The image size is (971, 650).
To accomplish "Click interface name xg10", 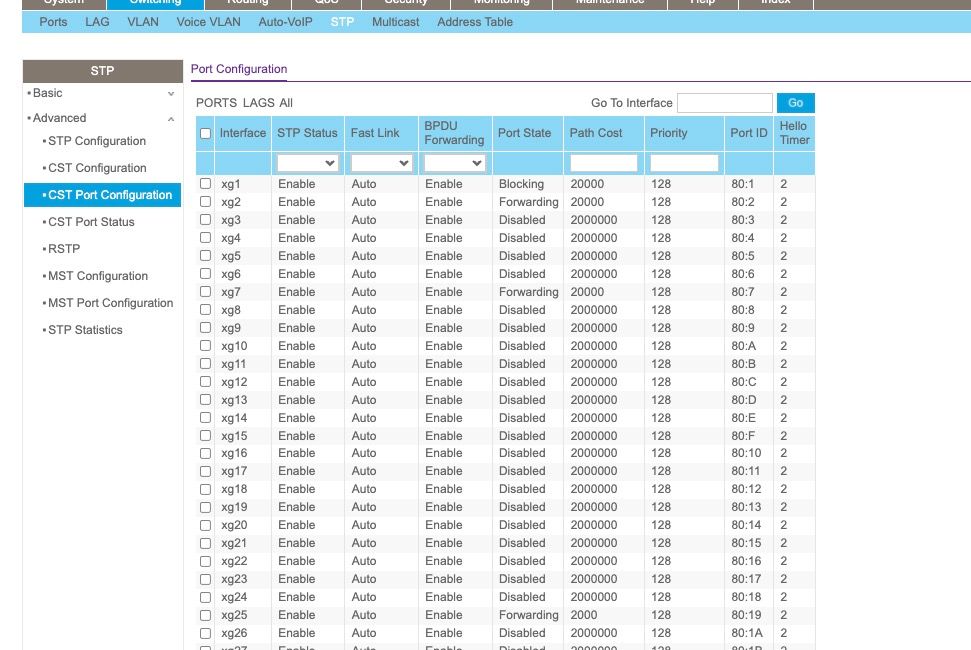I will point(234,346).
